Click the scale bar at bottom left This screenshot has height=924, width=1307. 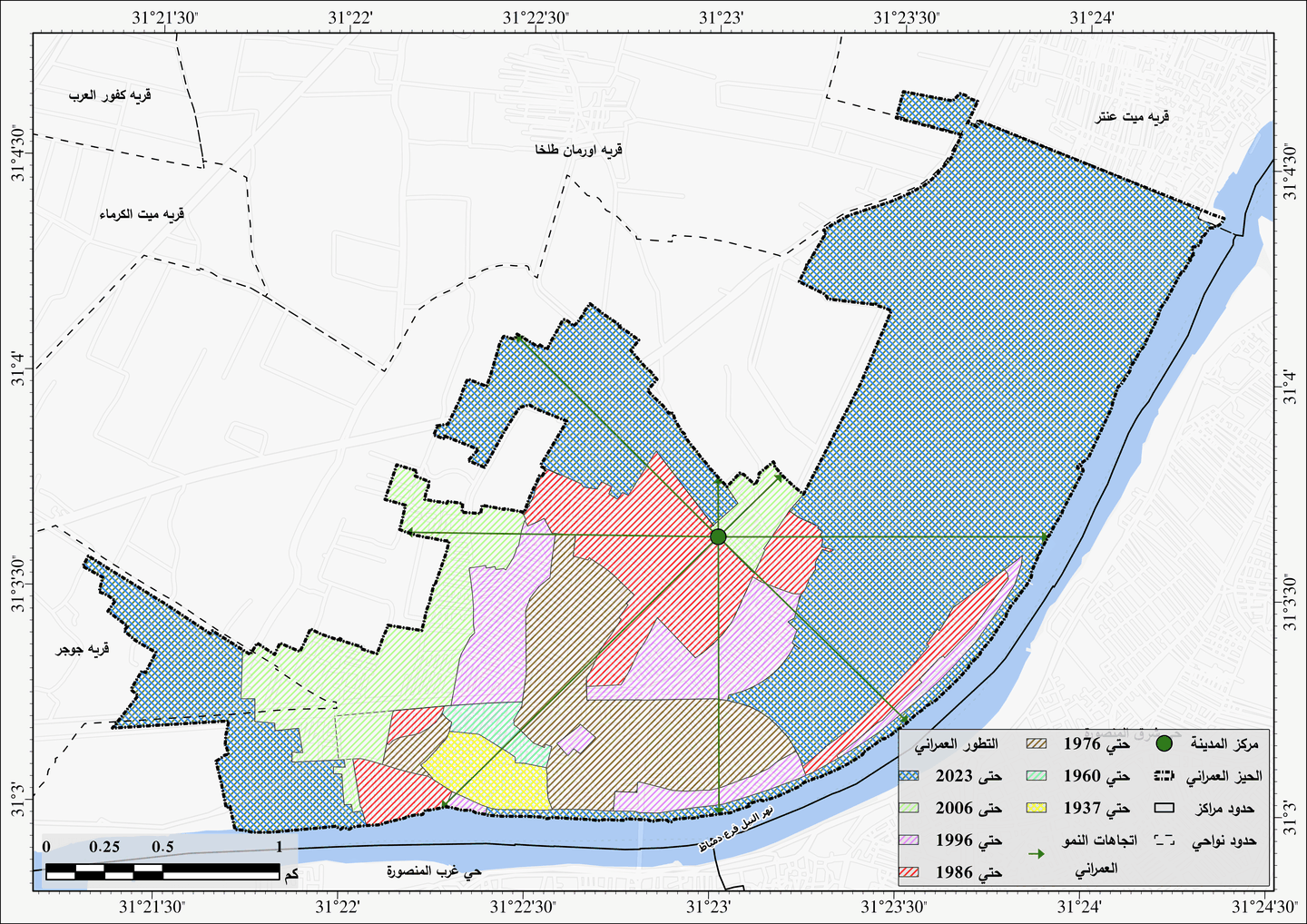[x=162, y=871]
